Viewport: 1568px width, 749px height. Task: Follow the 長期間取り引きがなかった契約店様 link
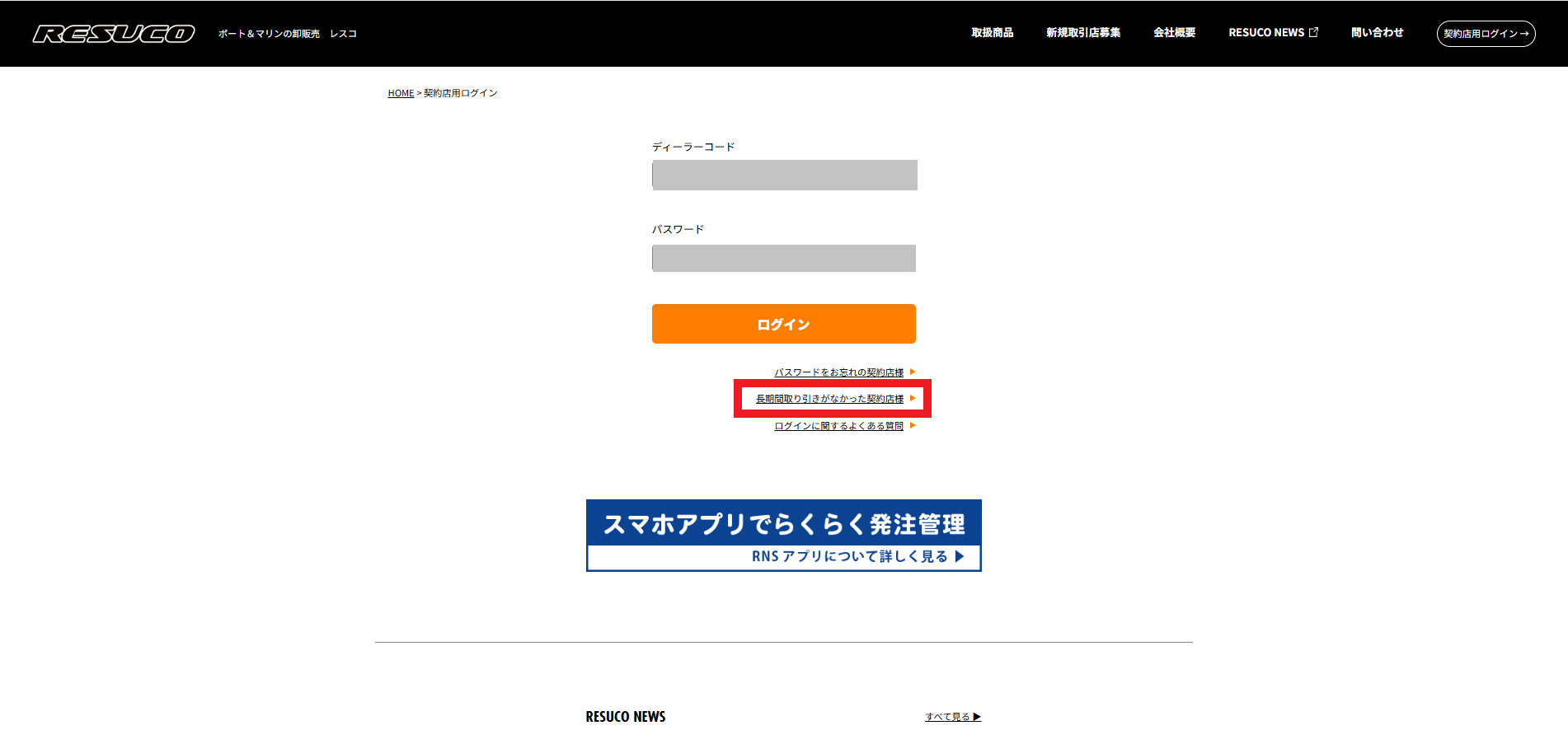coord(829,399)
